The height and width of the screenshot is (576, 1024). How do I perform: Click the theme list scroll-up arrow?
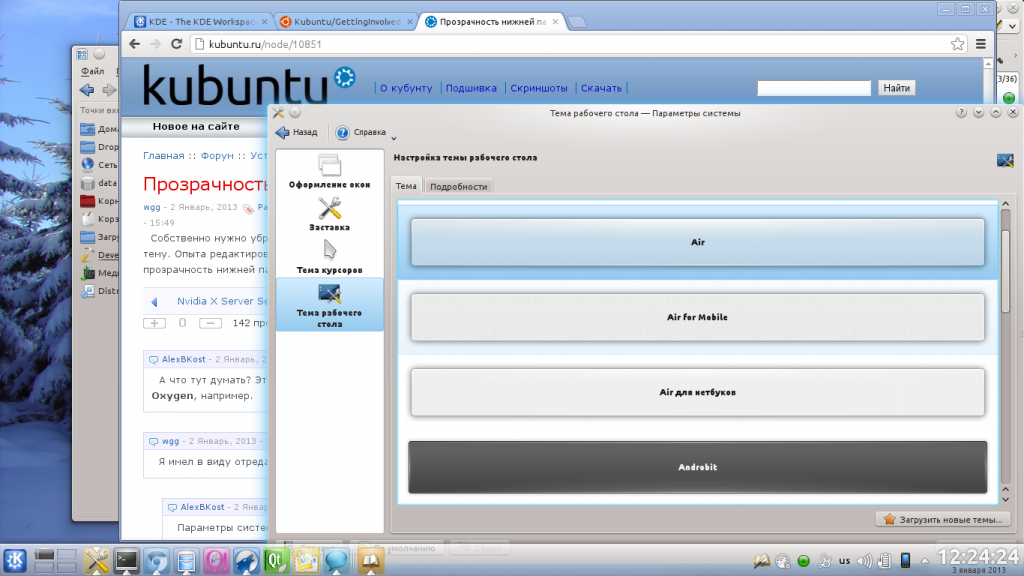pyautogui.click(x=1006, y=204)
